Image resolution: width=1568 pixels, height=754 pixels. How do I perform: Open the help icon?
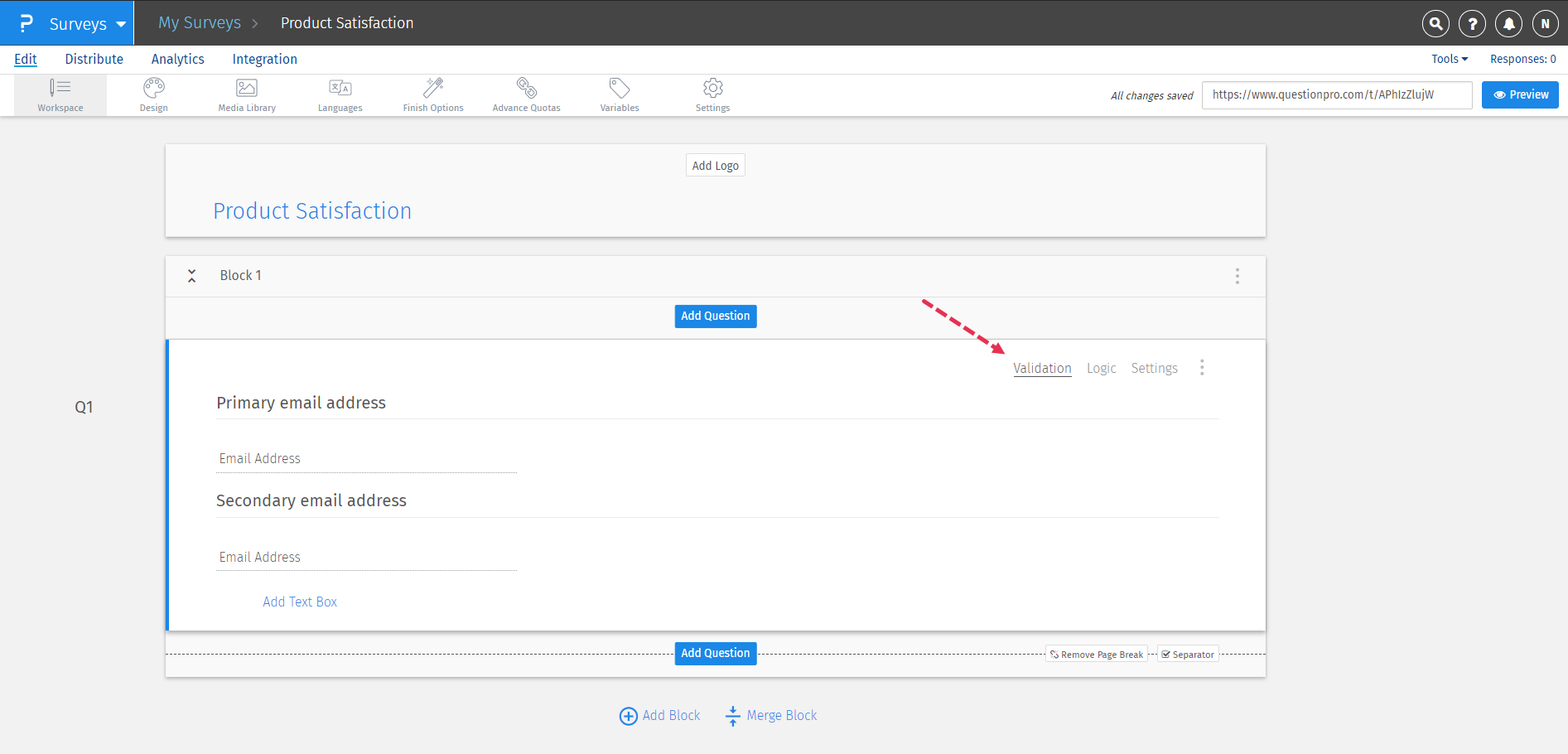(x=1472, y=23)
